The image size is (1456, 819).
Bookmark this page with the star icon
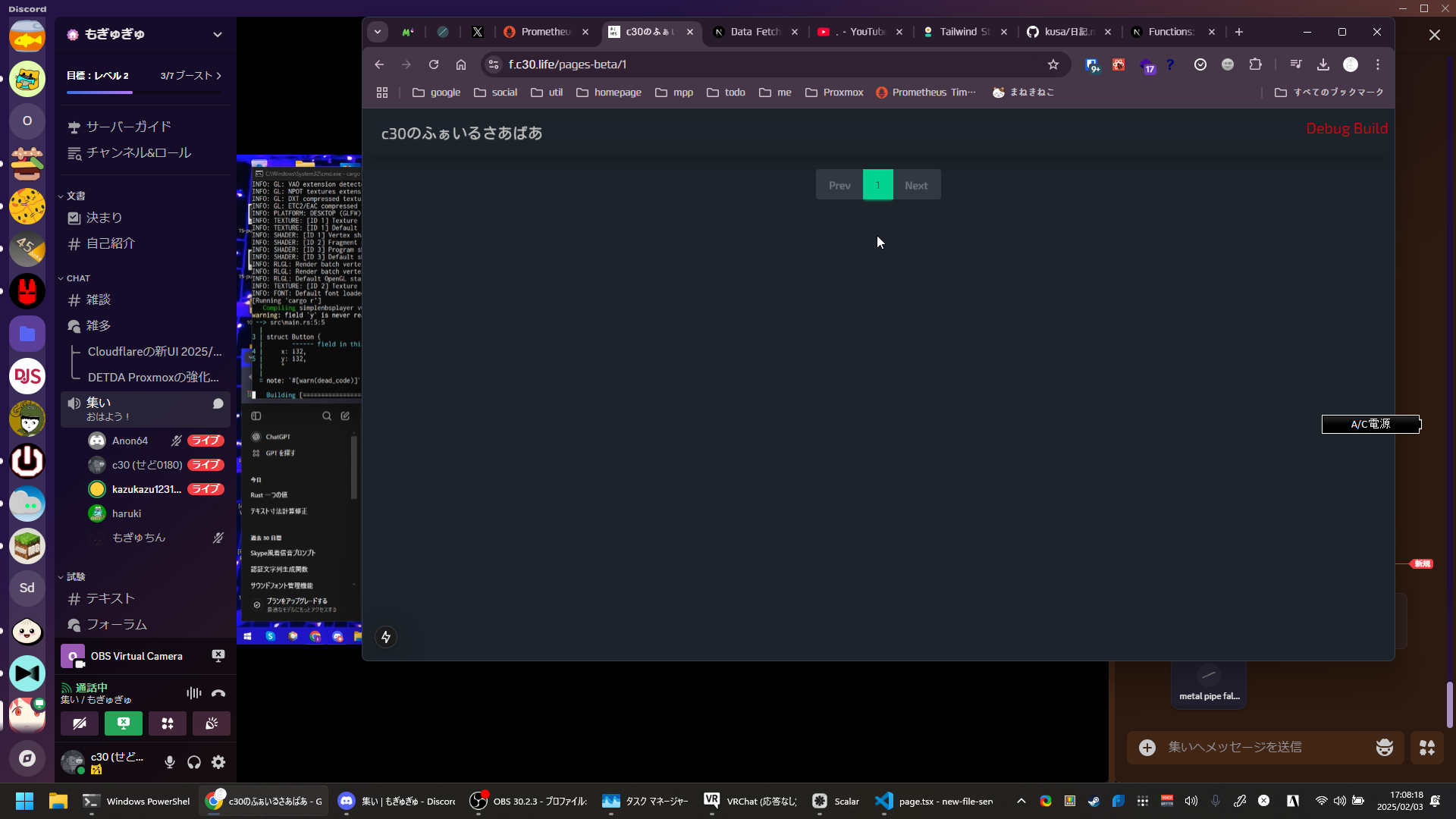1053,64
